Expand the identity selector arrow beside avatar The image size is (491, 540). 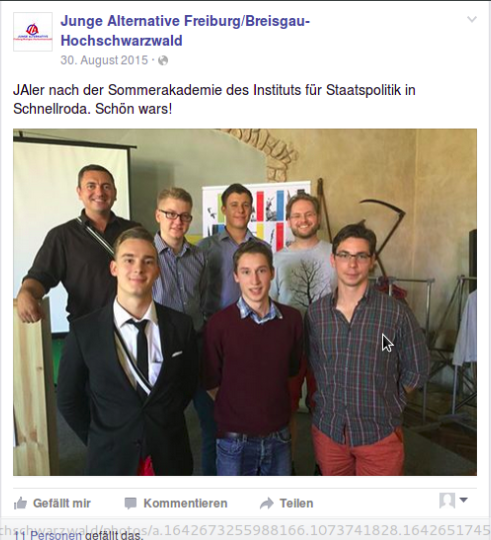pyautogui.click(x=463, y=499)
